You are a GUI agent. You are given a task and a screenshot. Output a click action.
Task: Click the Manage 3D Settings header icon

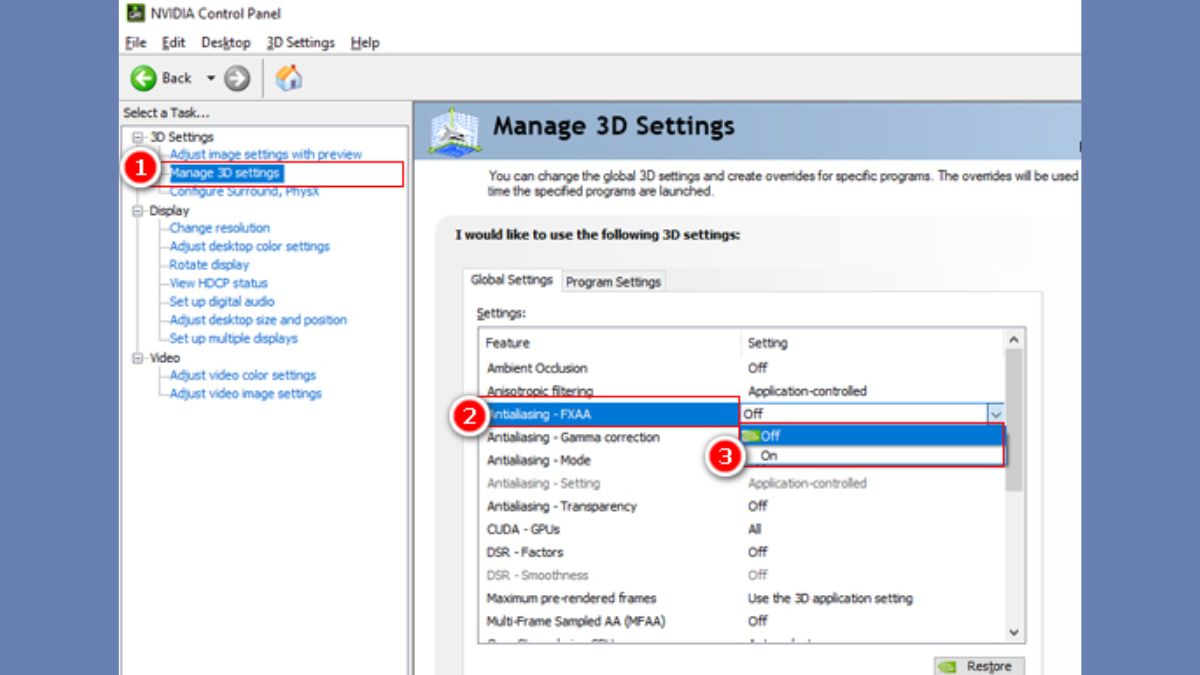tap(454, 131)
